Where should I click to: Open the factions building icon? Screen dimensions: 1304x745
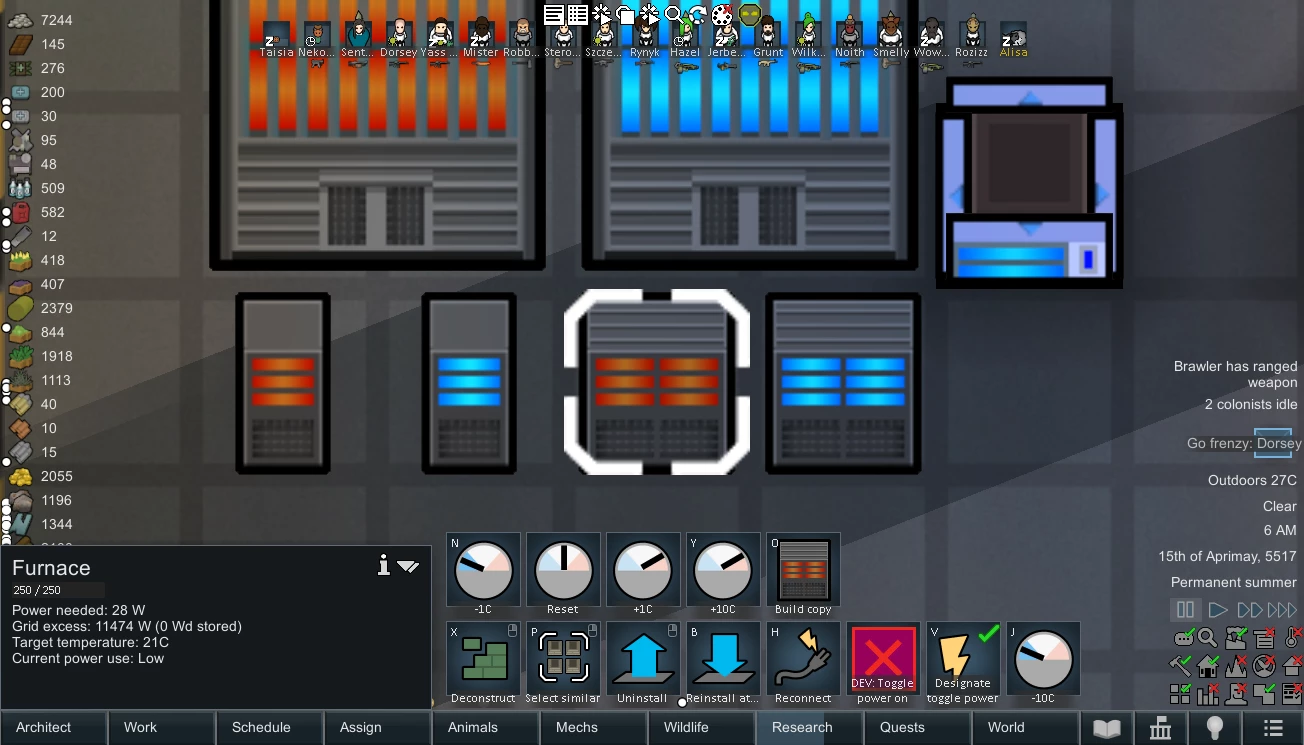[x=1160, y=728]
